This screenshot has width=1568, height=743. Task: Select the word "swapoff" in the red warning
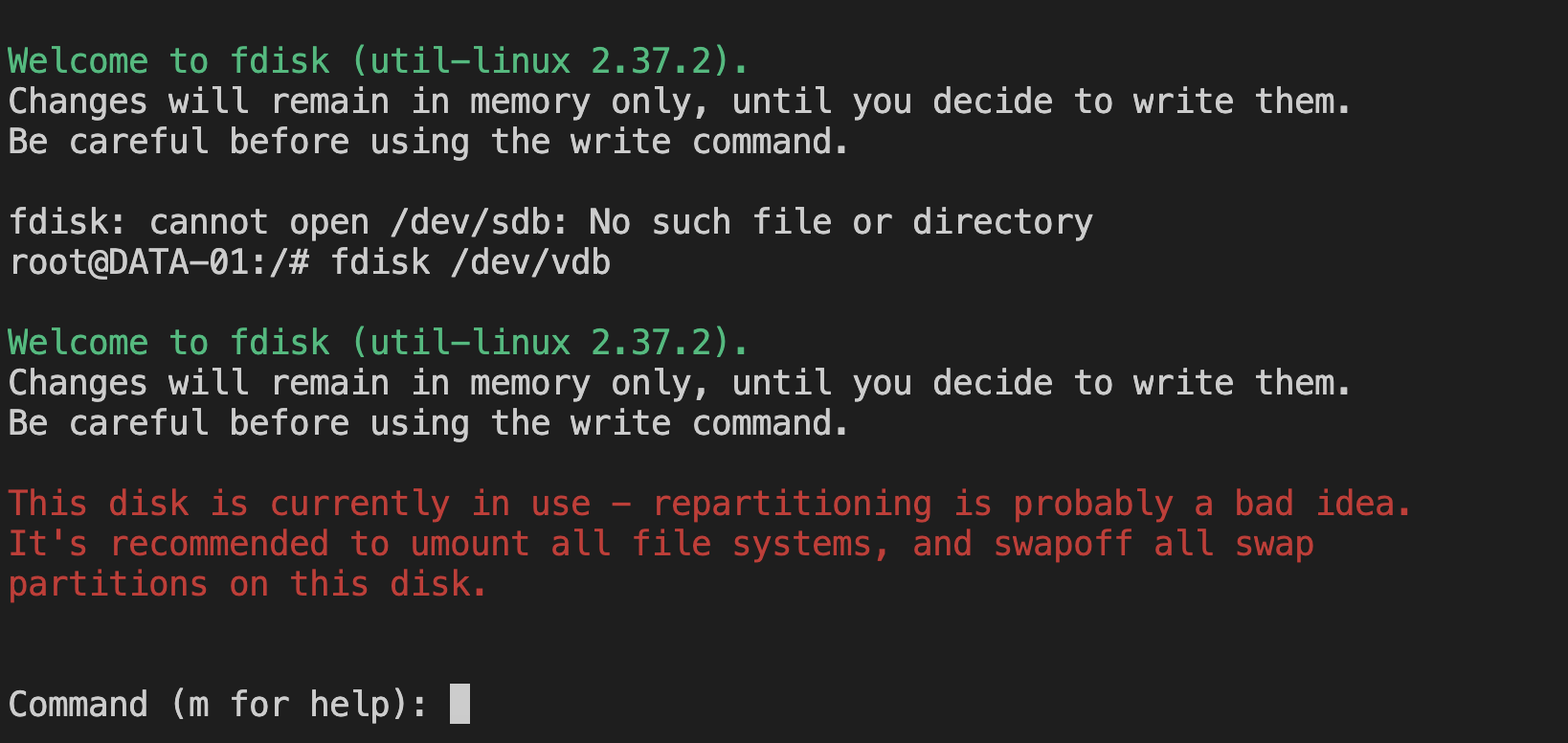click(x=1063, y=544)
